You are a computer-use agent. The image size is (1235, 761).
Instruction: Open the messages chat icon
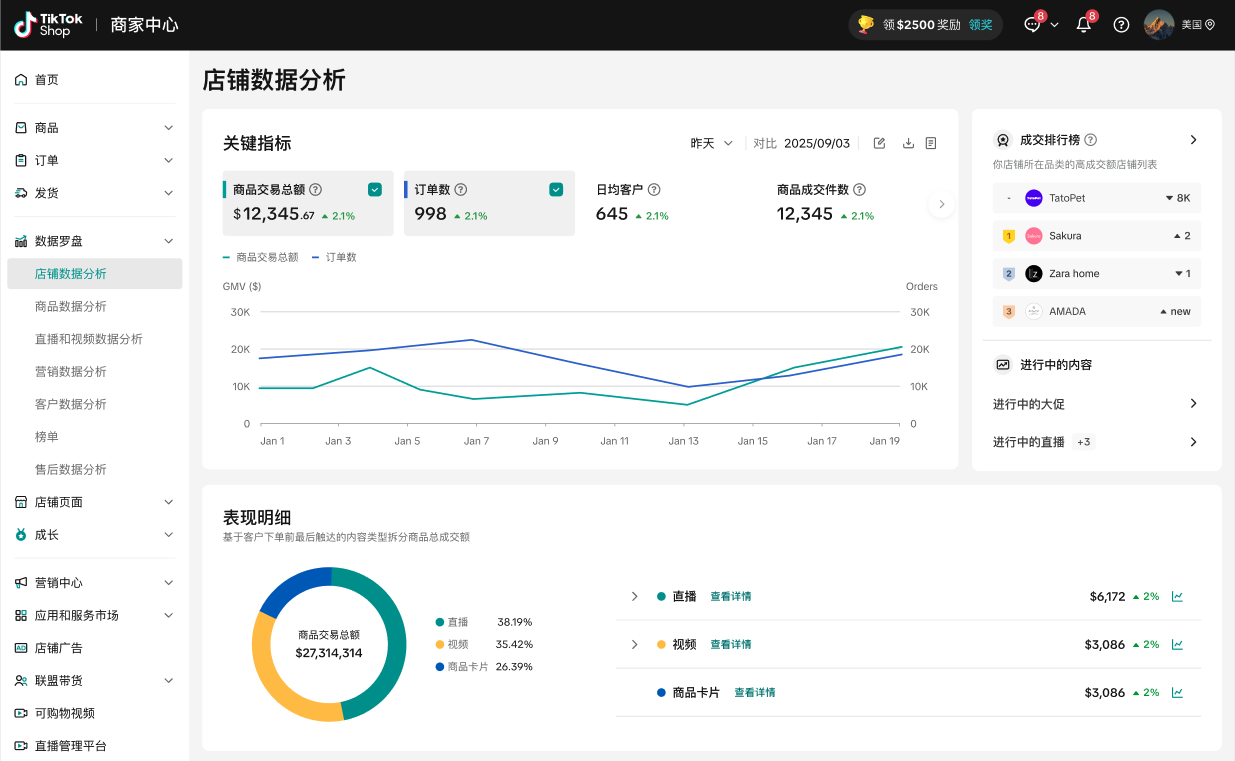click(1032, 25)
